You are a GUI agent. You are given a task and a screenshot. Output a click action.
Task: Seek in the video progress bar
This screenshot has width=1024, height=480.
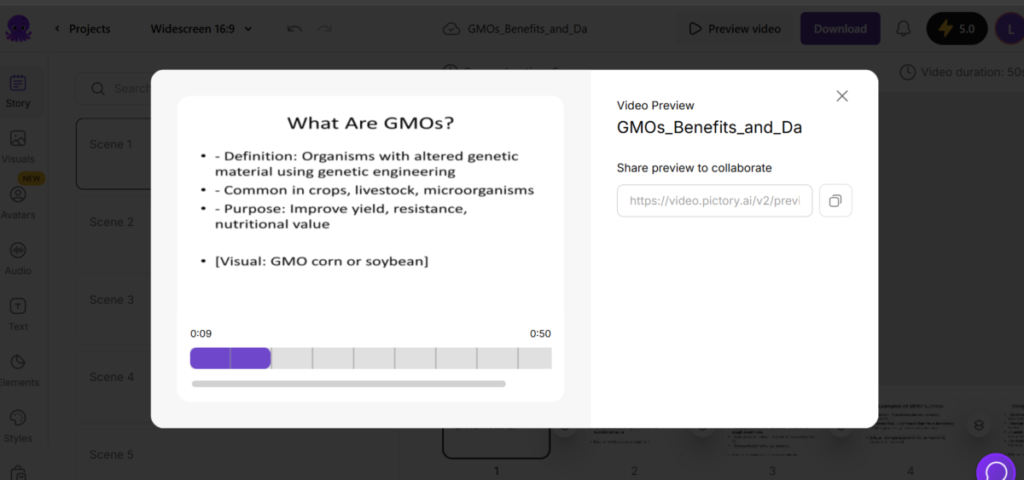point(370,358)
